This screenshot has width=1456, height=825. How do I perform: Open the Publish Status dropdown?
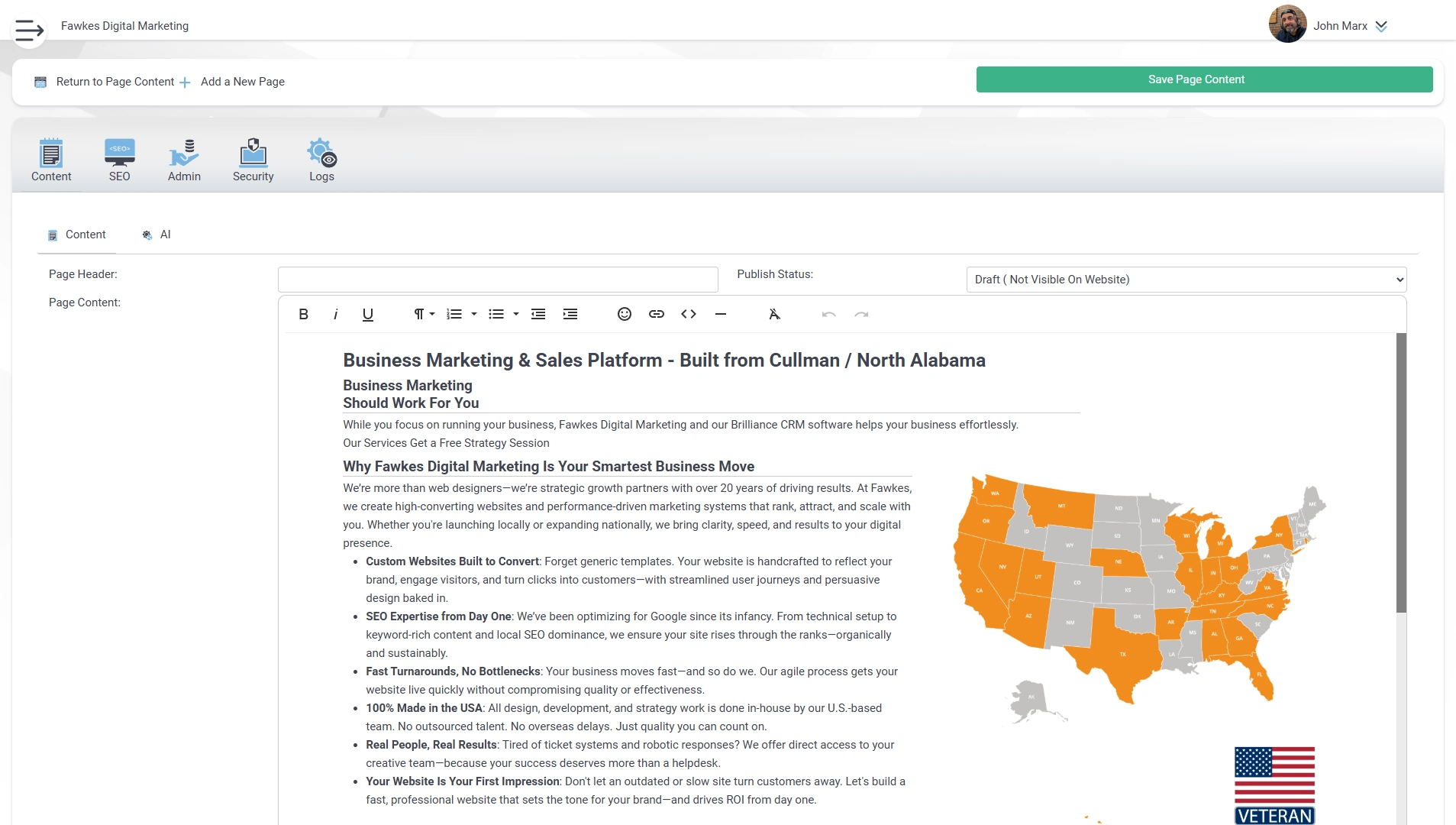pyautogui.click(x=1186, y=280)
